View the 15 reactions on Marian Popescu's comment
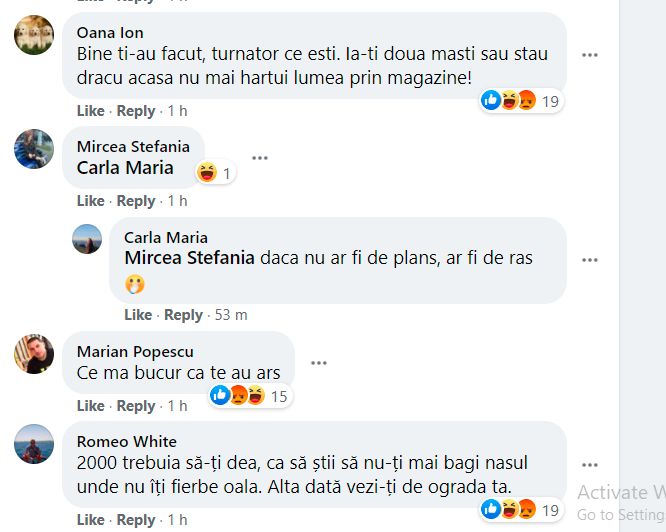This screenshot has height=532, width=666. [x=250, y=397]
